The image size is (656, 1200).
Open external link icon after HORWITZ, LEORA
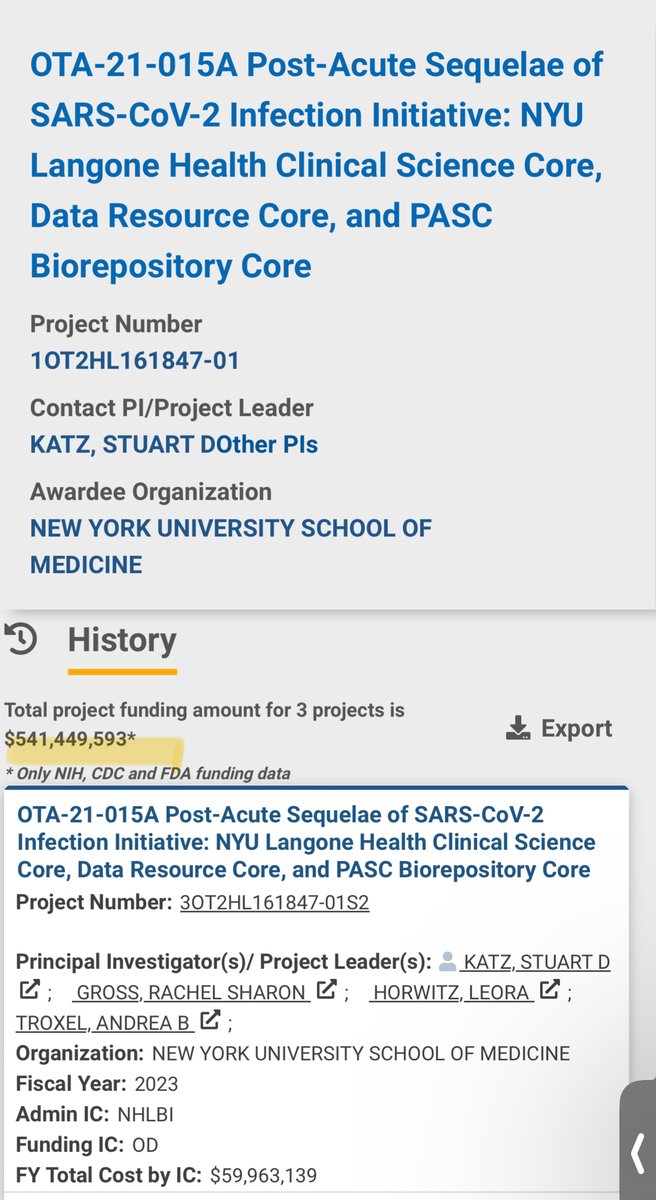[x=549, y=992]
